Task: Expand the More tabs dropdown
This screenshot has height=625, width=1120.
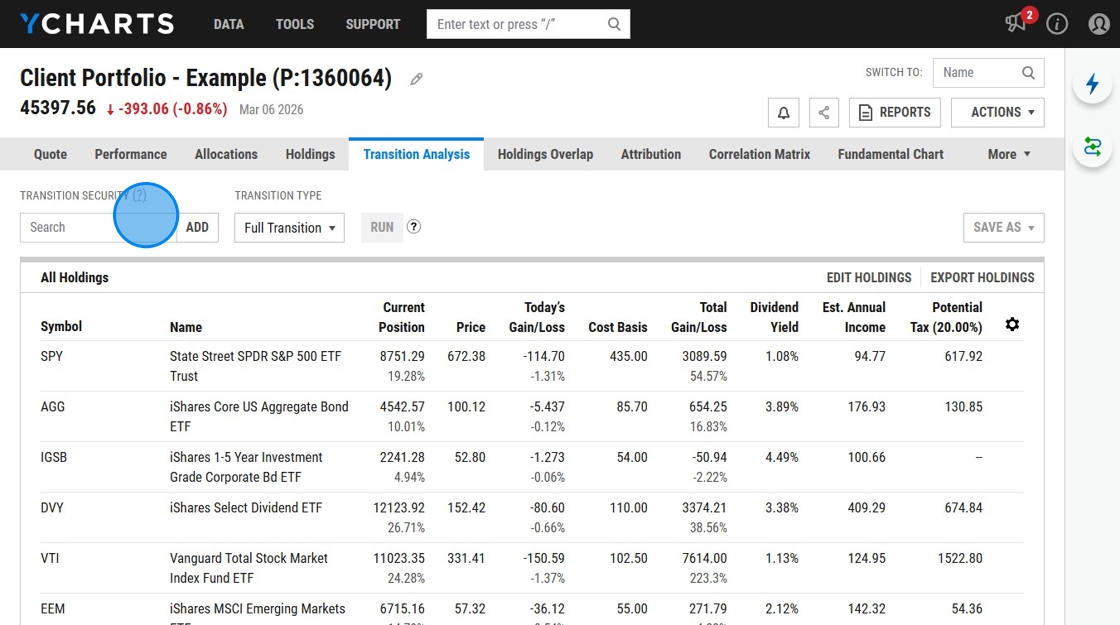Action: 1009,154
